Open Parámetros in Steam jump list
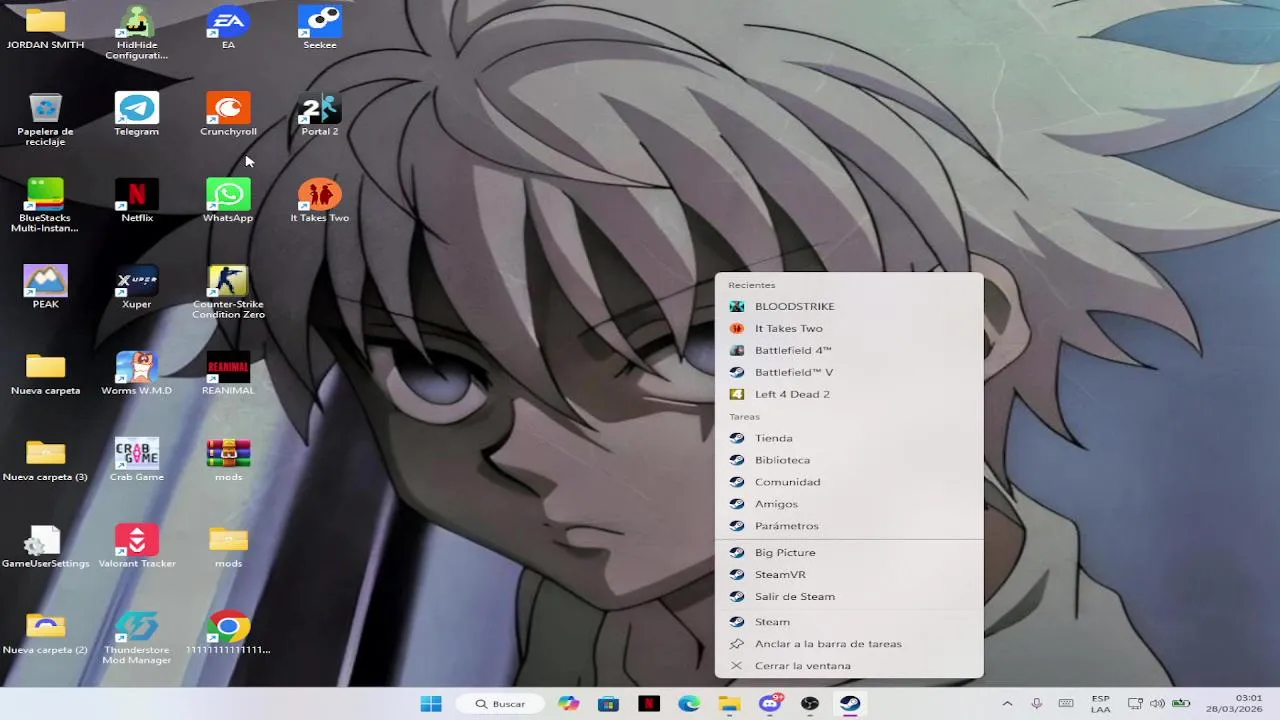1280x720 pixels. click(x=849, y=526)
